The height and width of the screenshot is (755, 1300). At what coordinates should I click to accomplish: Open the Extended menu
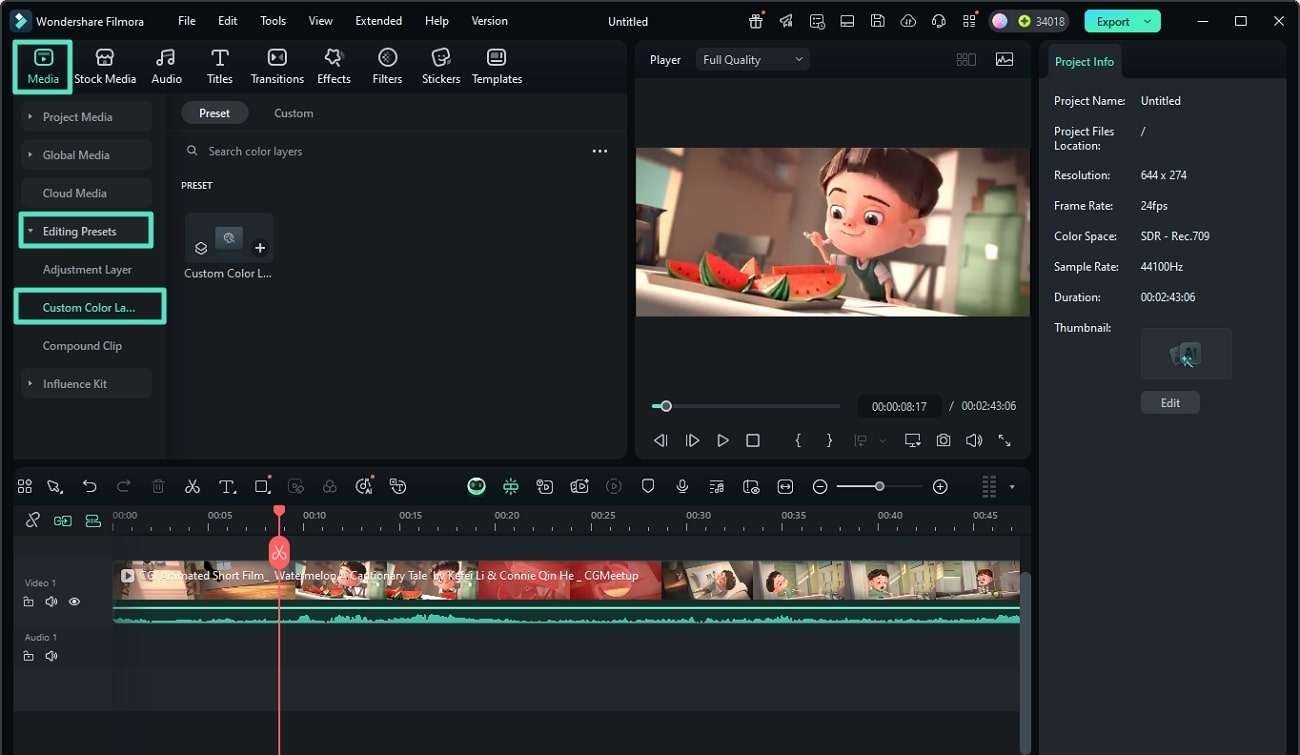pyautogui.click(x=379, y=21)
